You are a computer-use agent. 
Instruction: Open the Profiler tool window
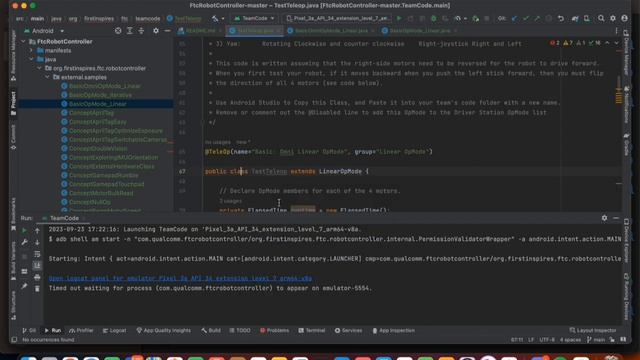tap(81, 330)
